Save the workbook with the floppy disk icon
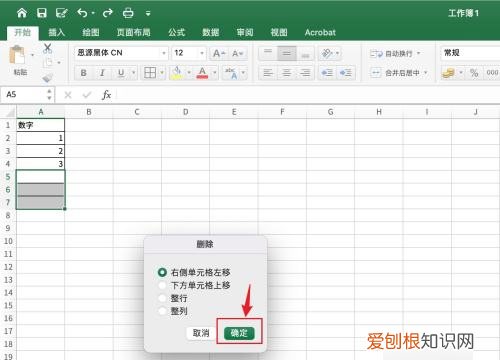This screenshot has height=360, width=500. coord(42,13)
